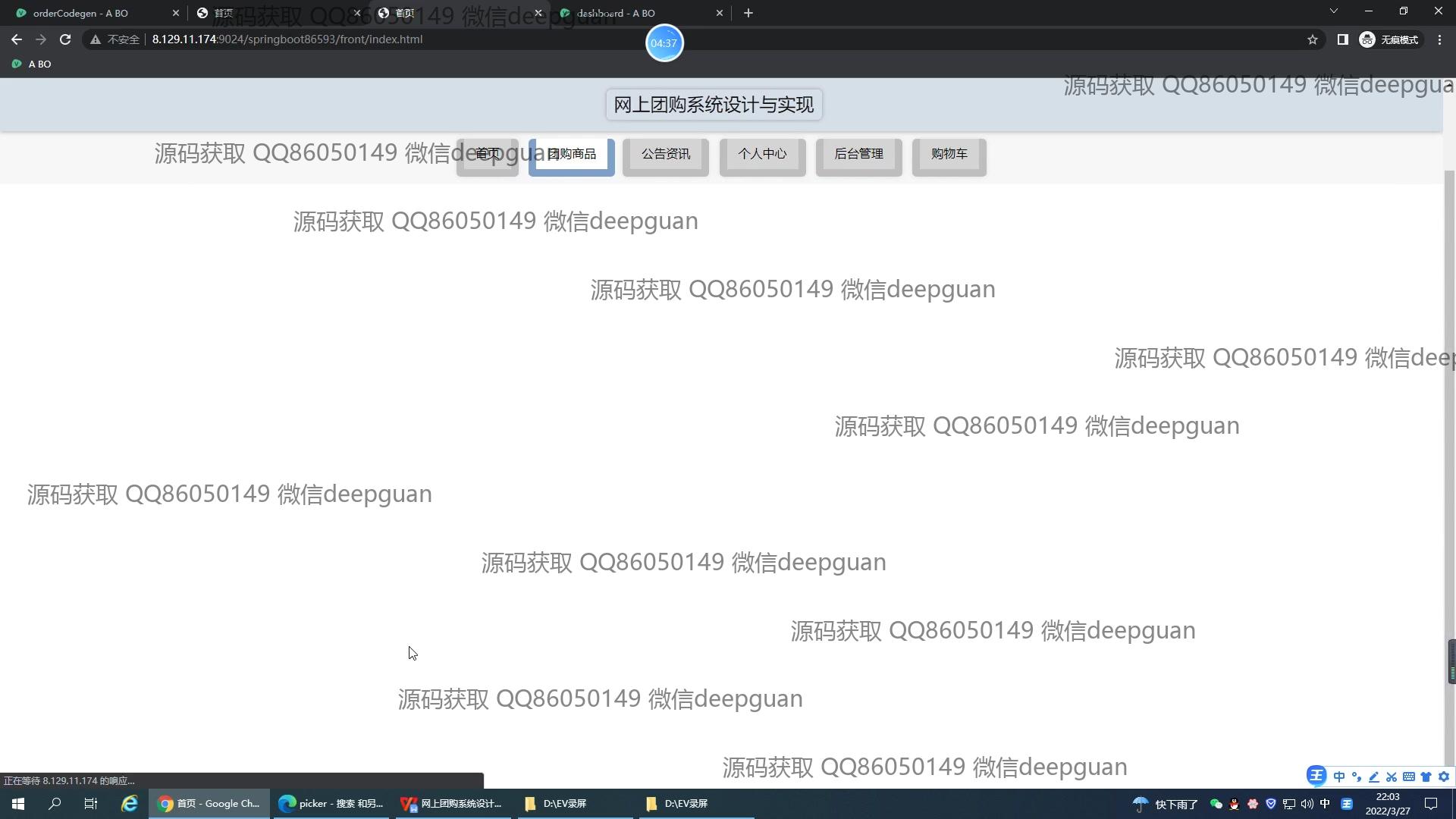Go back to the previous page
The image size is (1456, 819).
coord(17,39)
